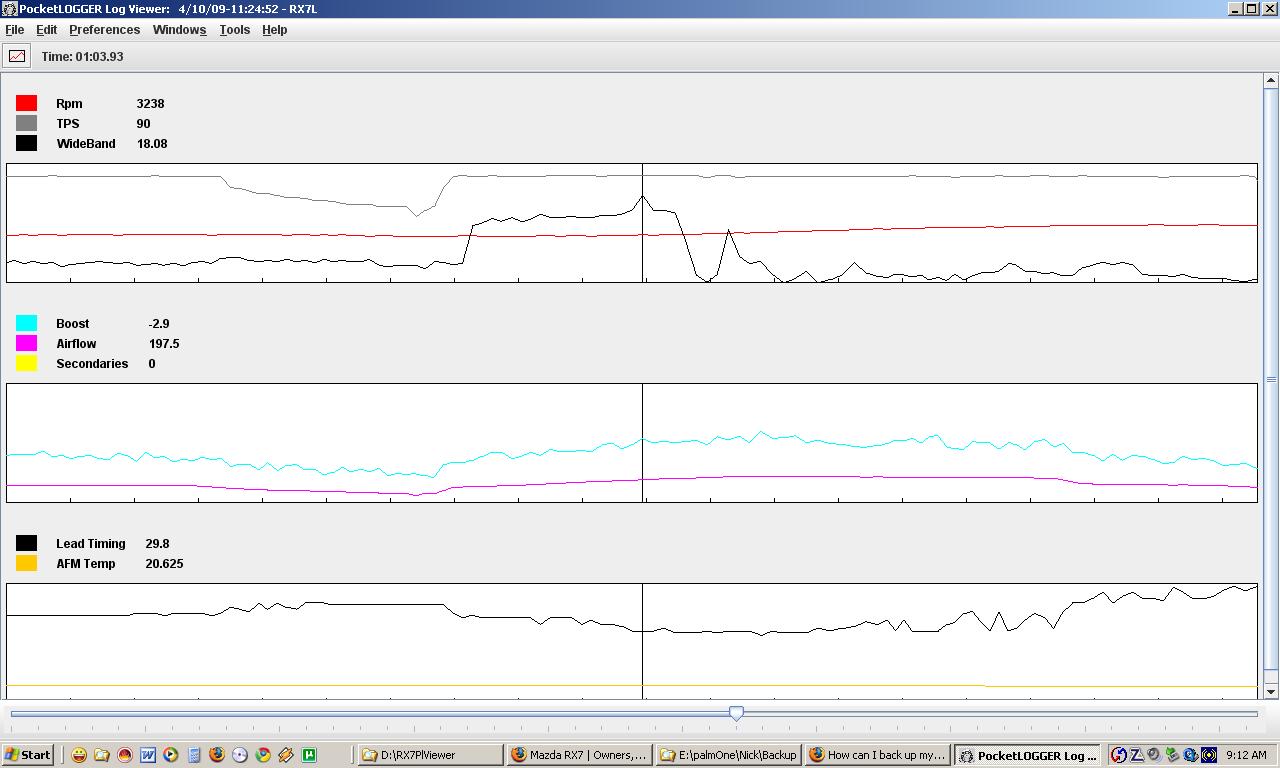The height and width of the screenshot is (768, 1280).
Task: Switch to Mazda RX7 Firefox taskbar window
Action: point(579,755)
